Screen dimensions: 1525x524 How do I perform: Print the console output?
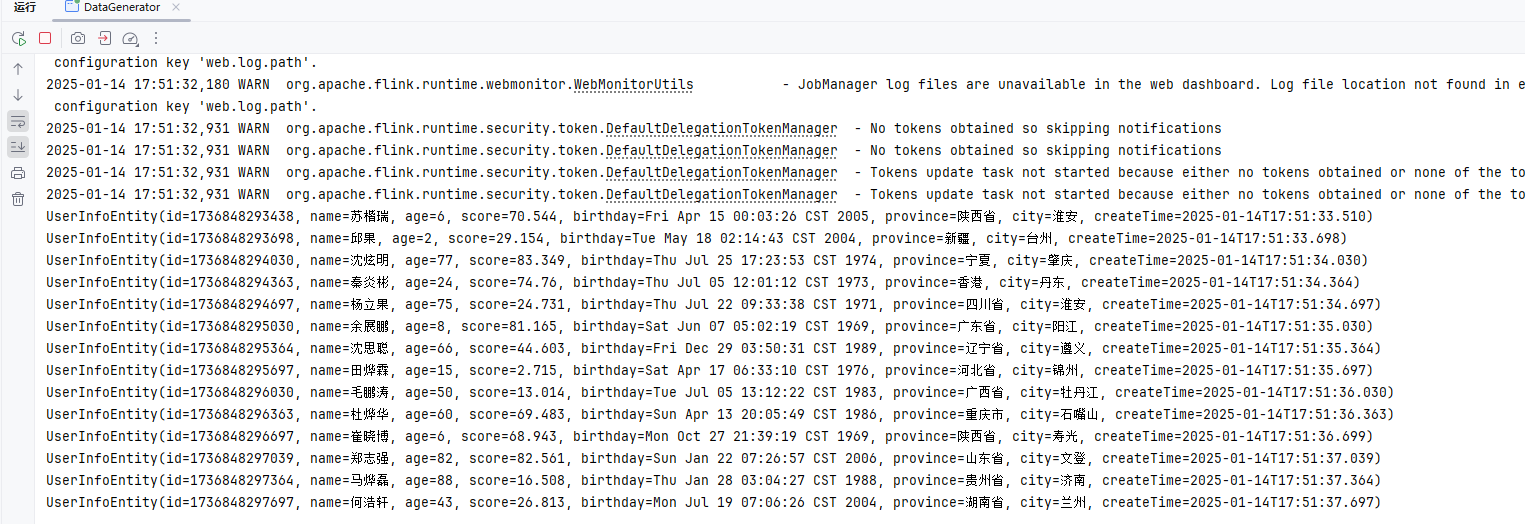[x=18, y=173]
